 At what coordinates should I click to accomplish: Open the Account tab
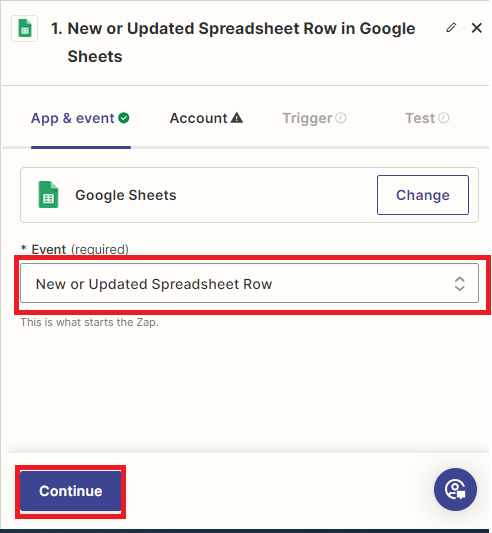[x=206, y=118]
